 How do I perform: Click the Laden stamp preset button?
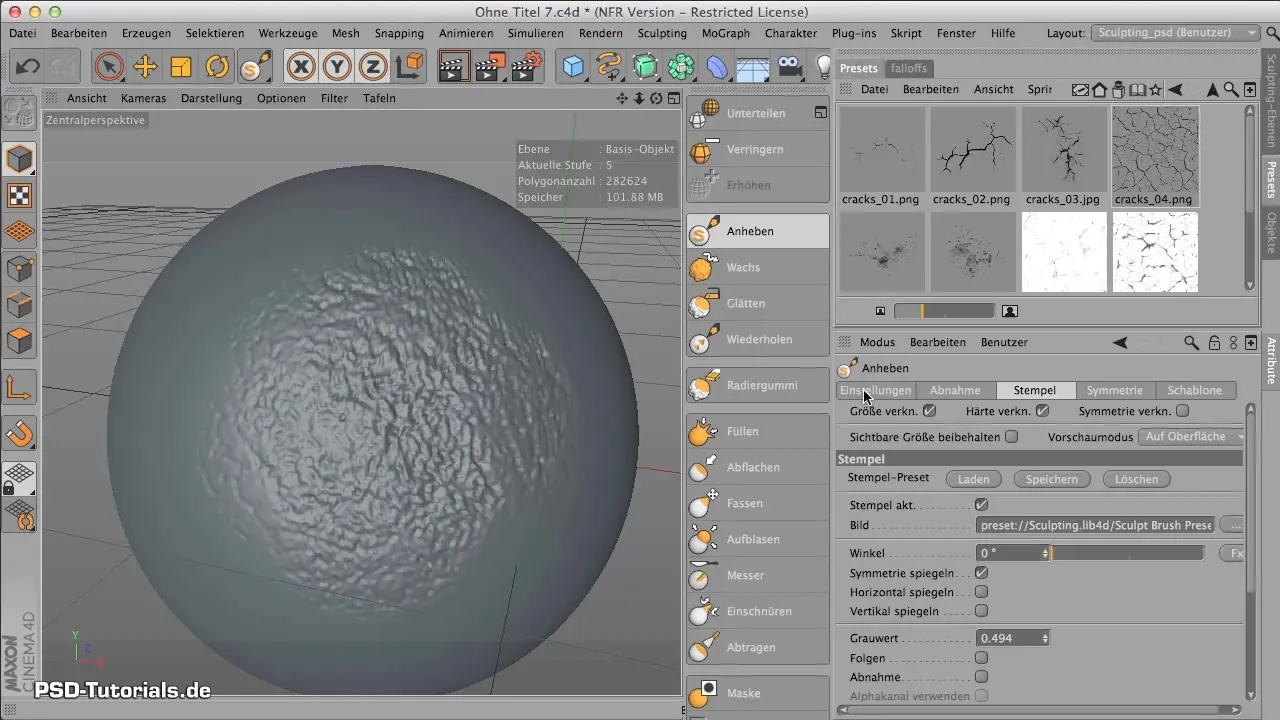[973, 479]
